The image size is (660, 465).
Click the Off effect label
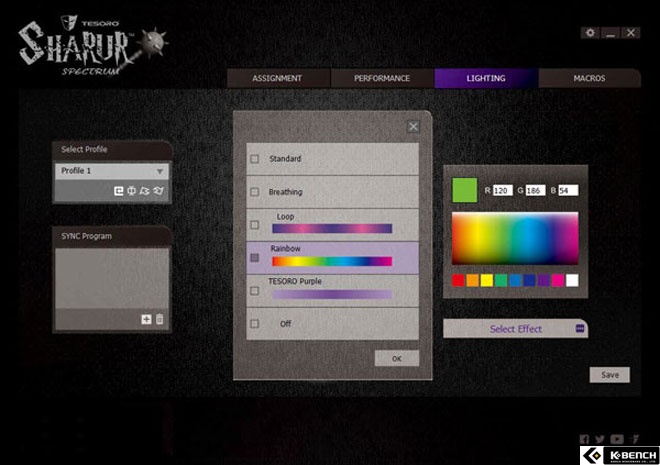point(285,324)
